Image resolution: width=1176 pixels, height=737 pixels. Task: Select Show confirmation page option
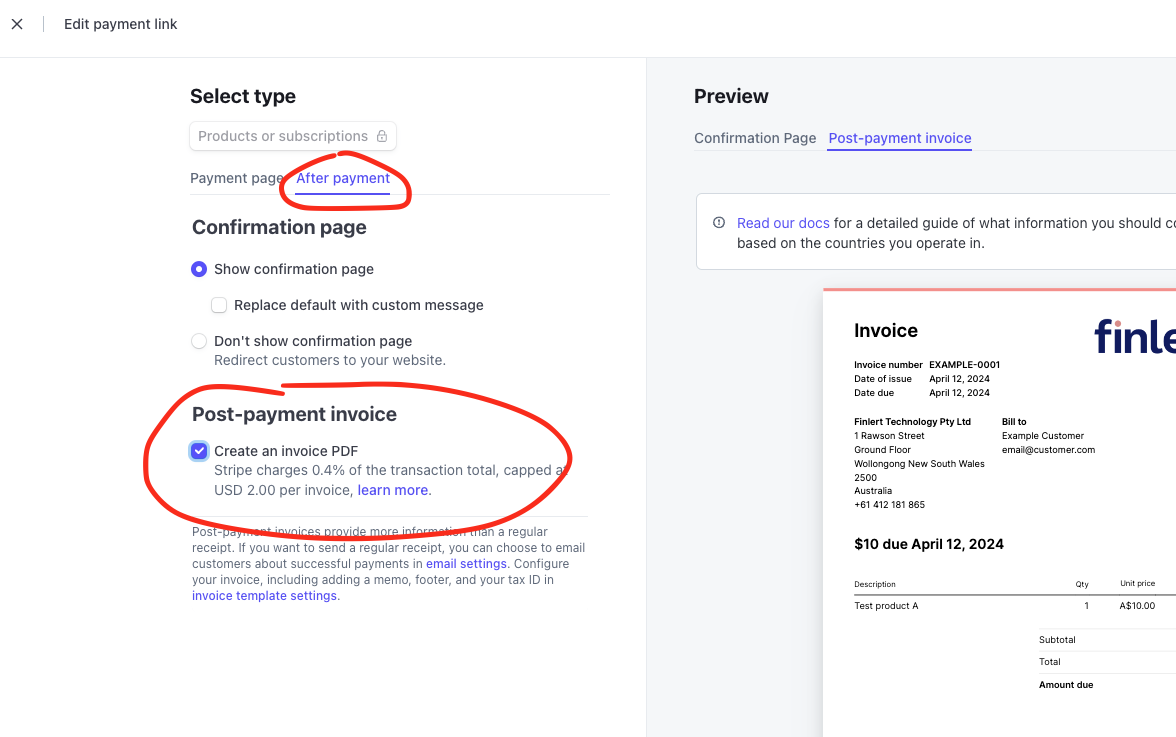tap(199, 269)
